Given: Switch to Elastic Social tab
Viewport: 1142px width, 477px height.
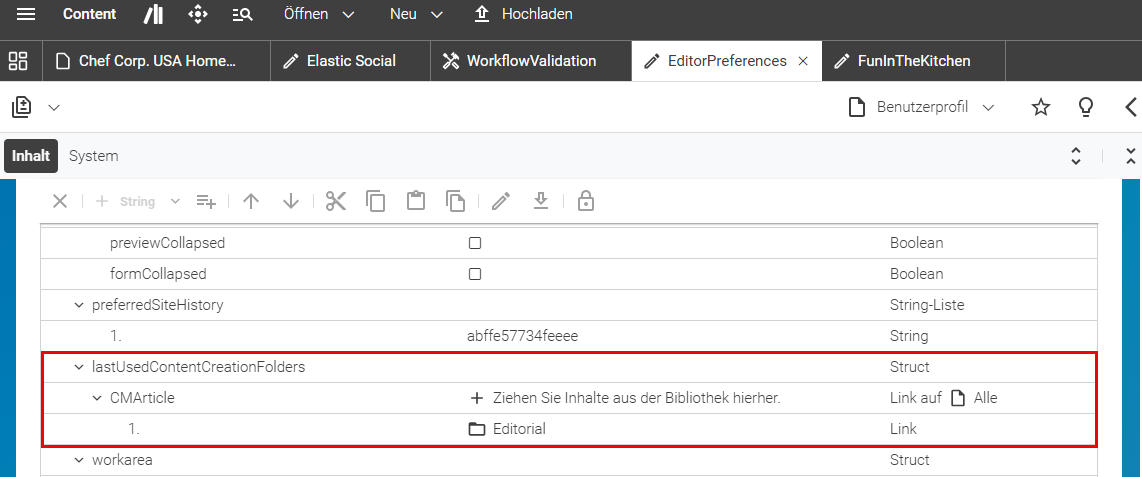Looking at the screenshot, I should pyautogui.click(x=350, y=61).
